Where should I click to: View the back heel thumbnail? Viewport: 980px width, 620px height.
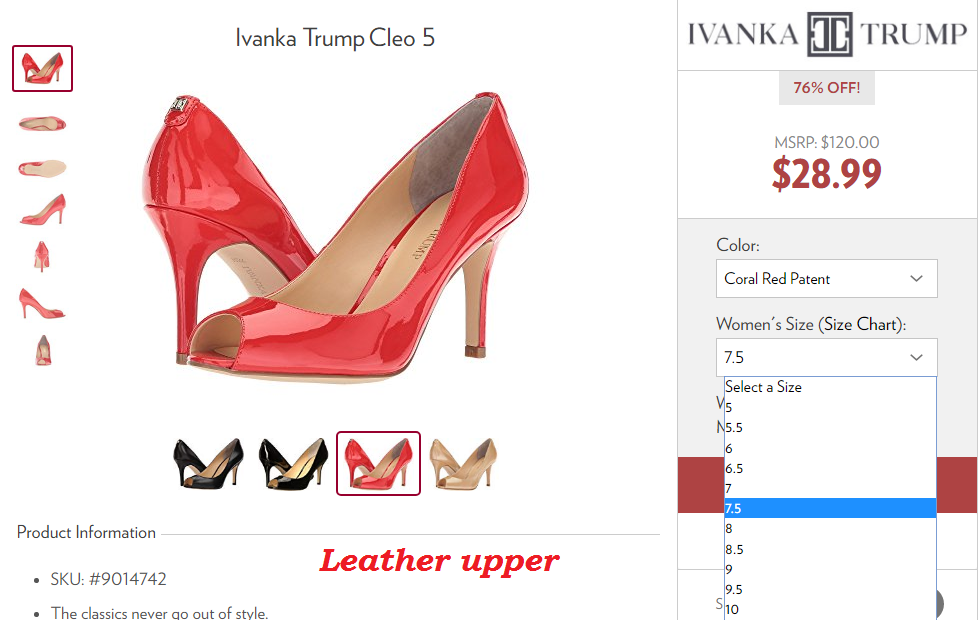[x=42, y=350]
